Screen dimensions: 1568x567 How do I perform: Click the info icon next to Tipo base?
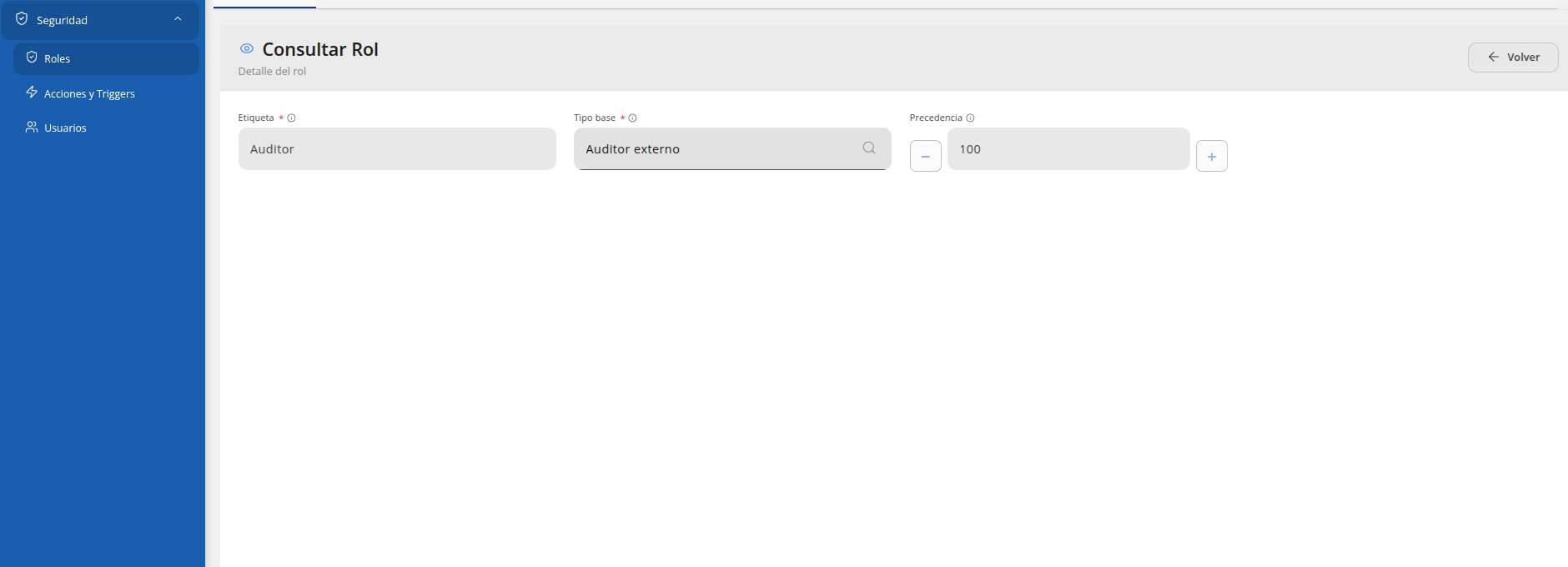[x=632, y=118]
